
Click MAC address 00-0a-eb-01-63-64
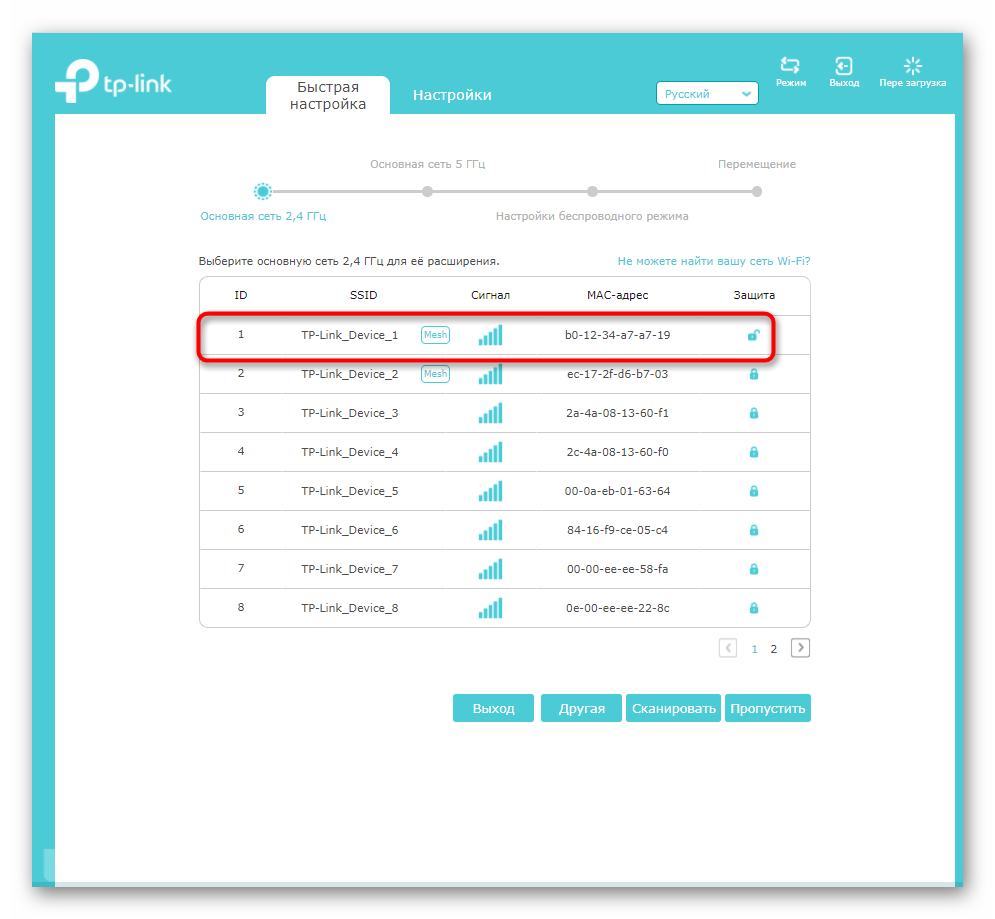(x=617, y=491)
